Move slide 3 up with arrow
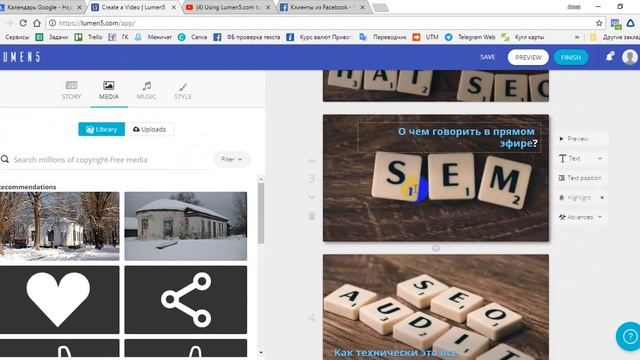640x360 pixels. [311, 161]
